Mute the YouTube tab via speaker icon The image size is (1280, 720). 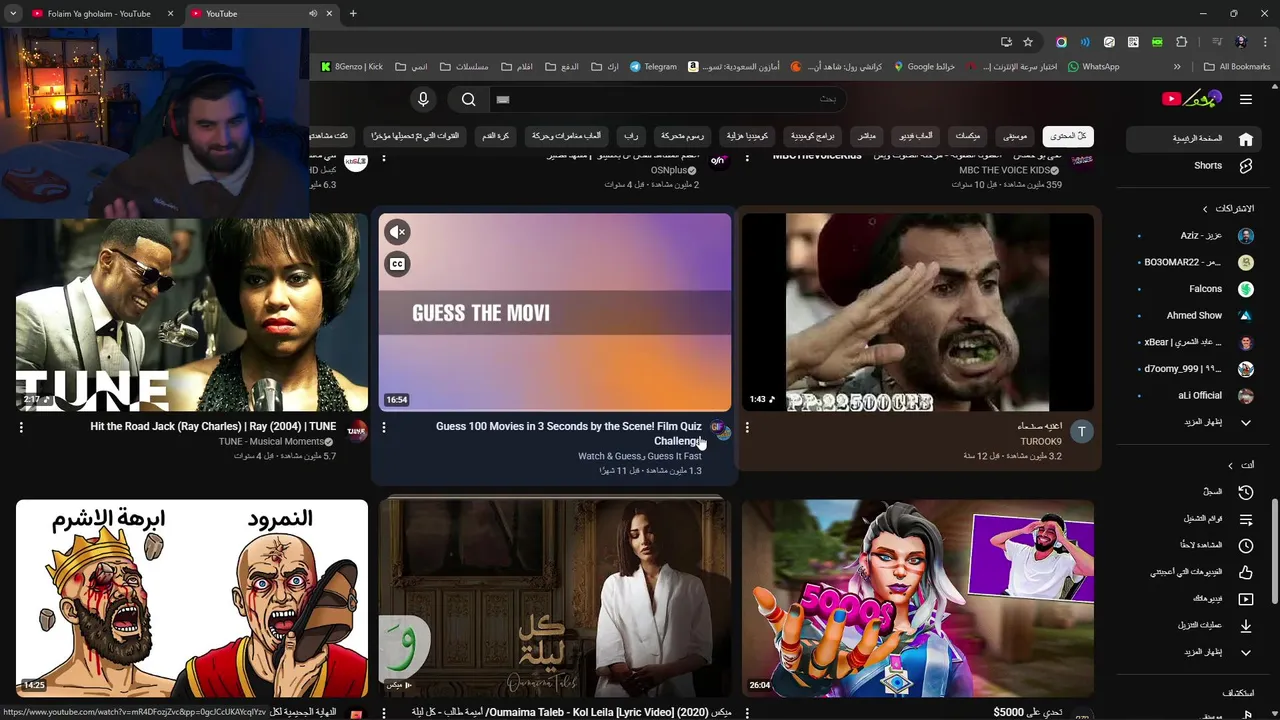(x=313, y=14)
